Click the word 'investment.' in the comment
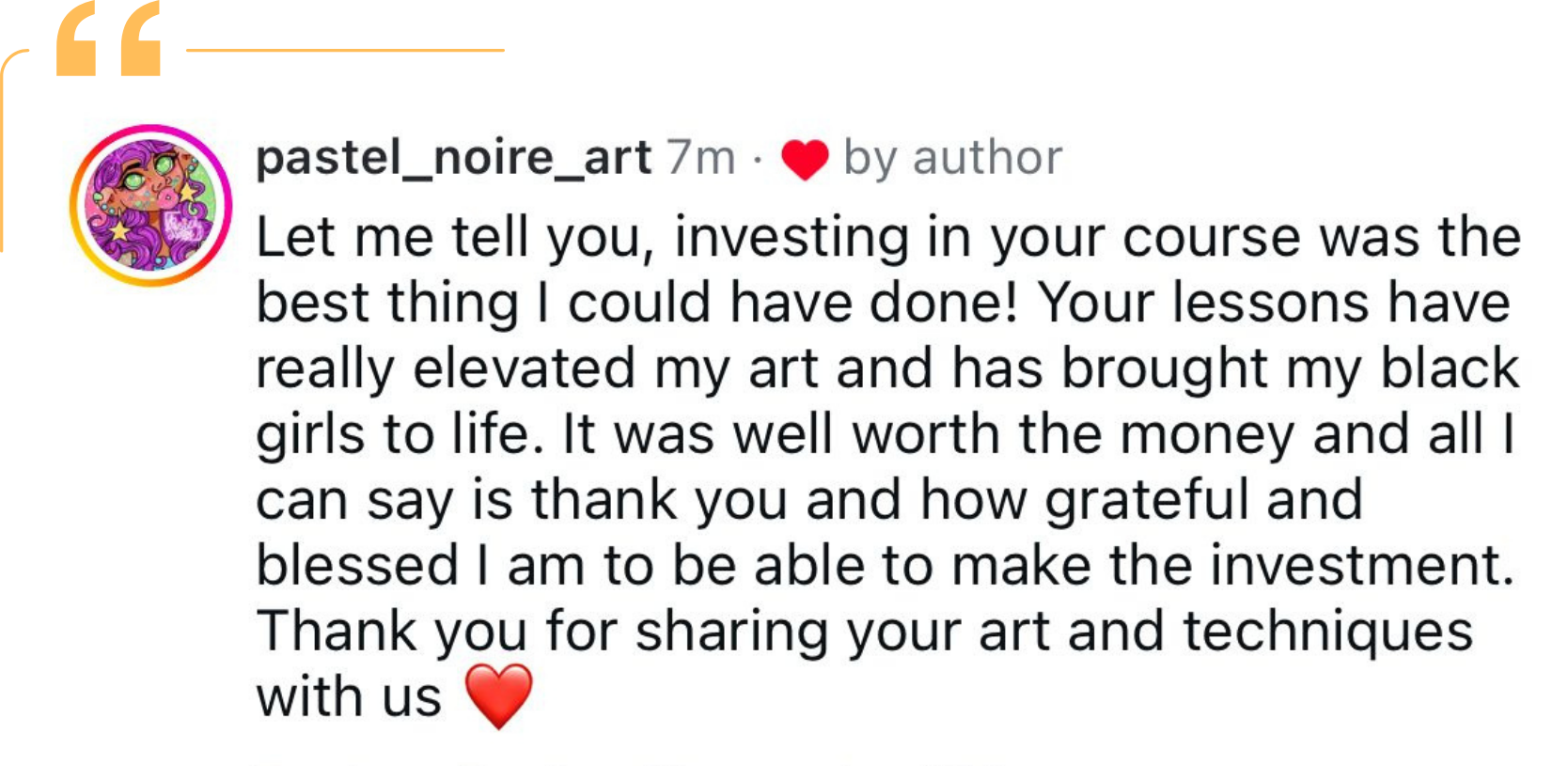1568x766 pixels. point(1362,565)
